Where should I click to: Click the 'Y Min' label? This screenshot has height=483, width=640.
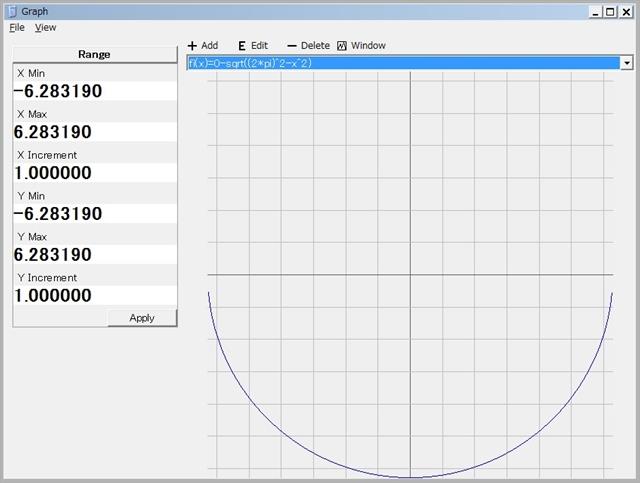pos(31,196)
